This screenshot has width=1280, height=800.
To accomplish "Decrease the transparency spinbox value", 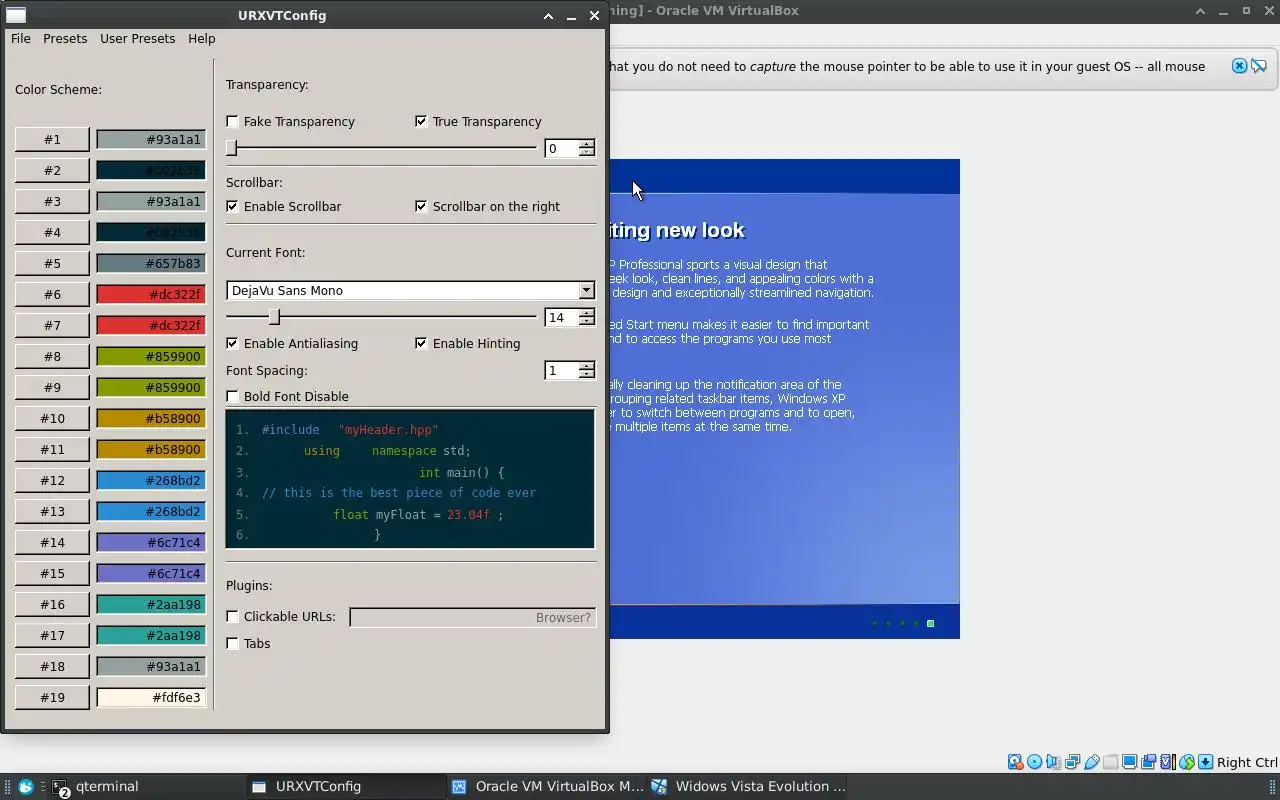I will [x=587, y=153].
